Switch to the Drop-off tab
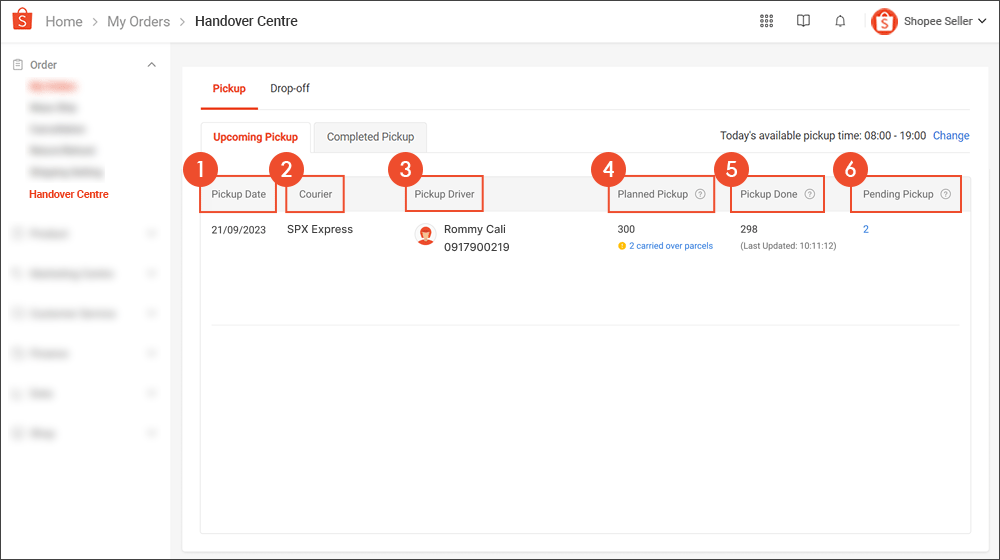This screenshot has height=560, width=1000. [290, 89]
